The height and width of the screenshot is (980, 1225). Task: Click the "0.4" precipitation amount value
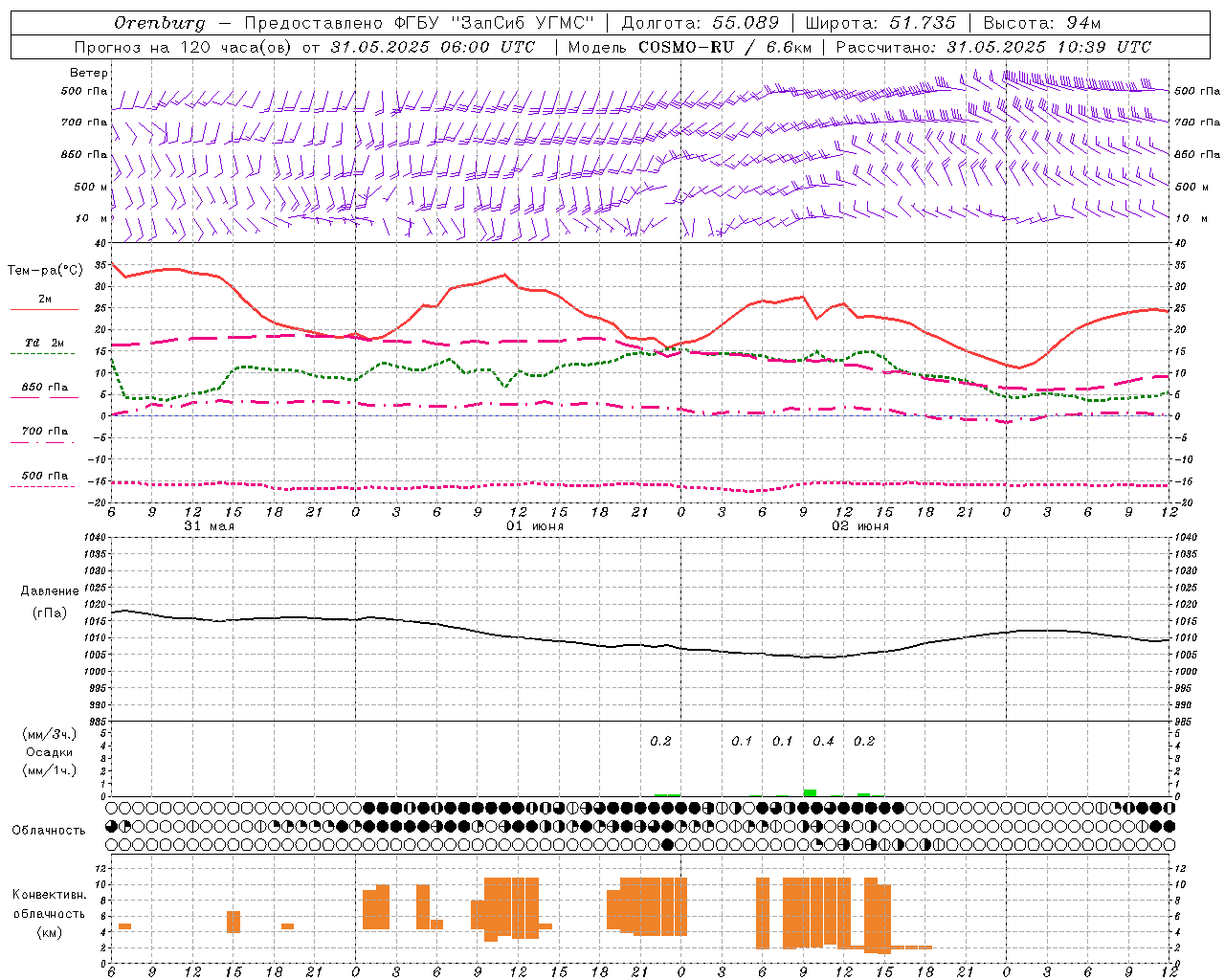click(x=823, y=741)
